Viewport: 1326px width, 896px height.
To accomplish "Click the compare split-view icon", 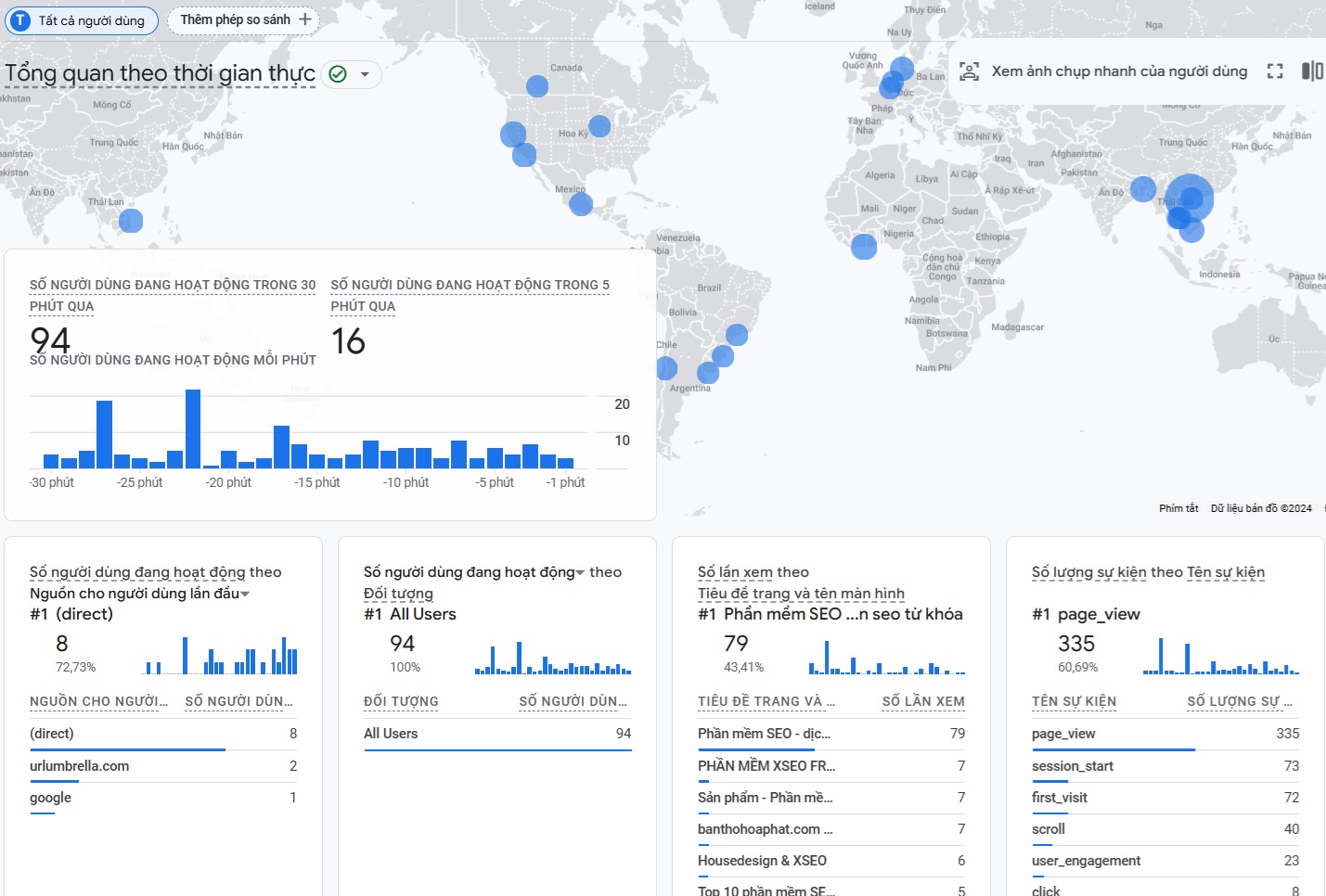I will 1312,71.
